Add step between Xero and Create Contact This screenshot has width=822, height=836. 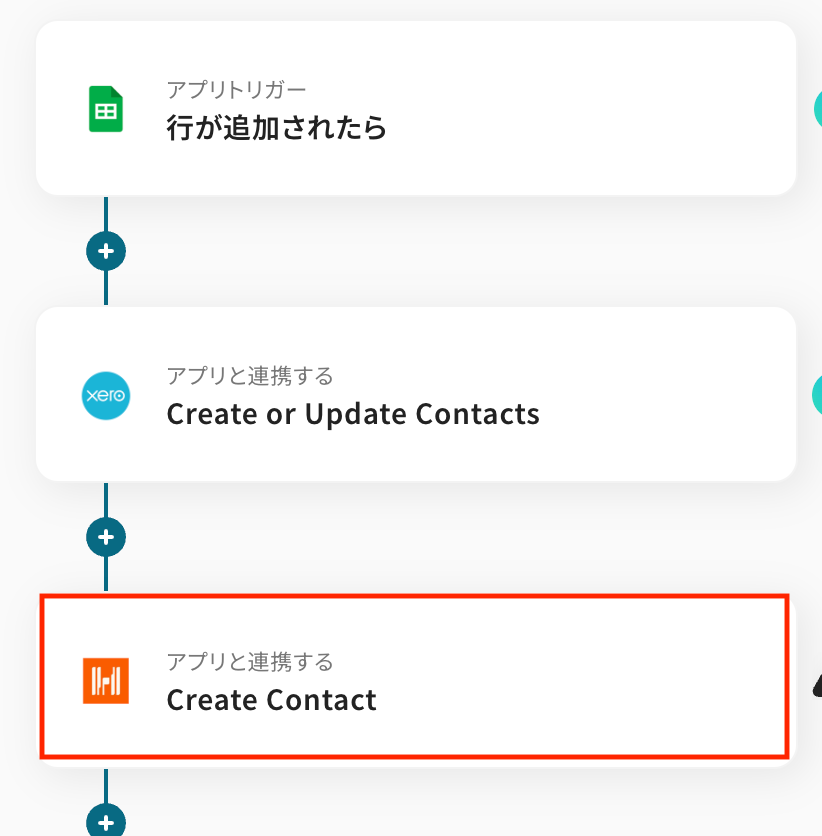coord(106,537)
